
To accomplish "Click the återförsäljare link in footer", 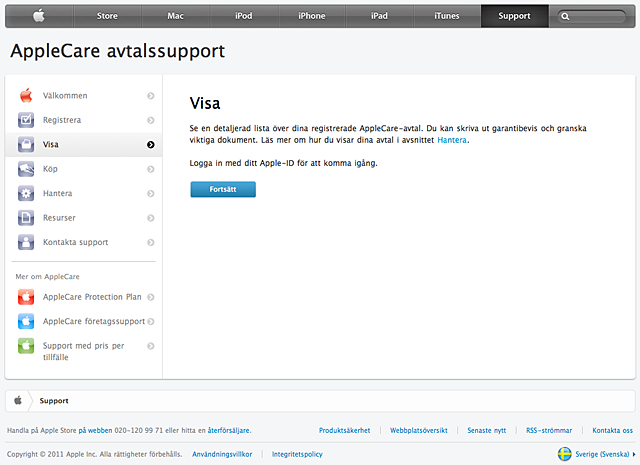I will pos(229,430).
